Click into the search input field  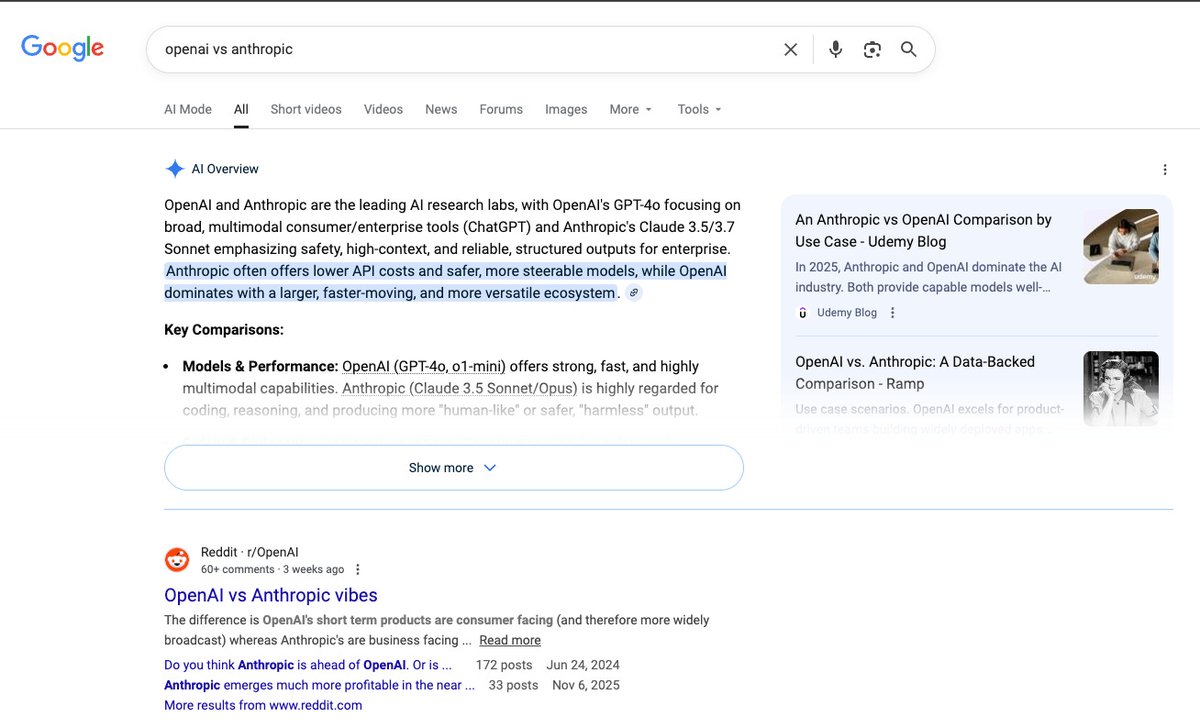pyautogui.click(x=465, y=49)
